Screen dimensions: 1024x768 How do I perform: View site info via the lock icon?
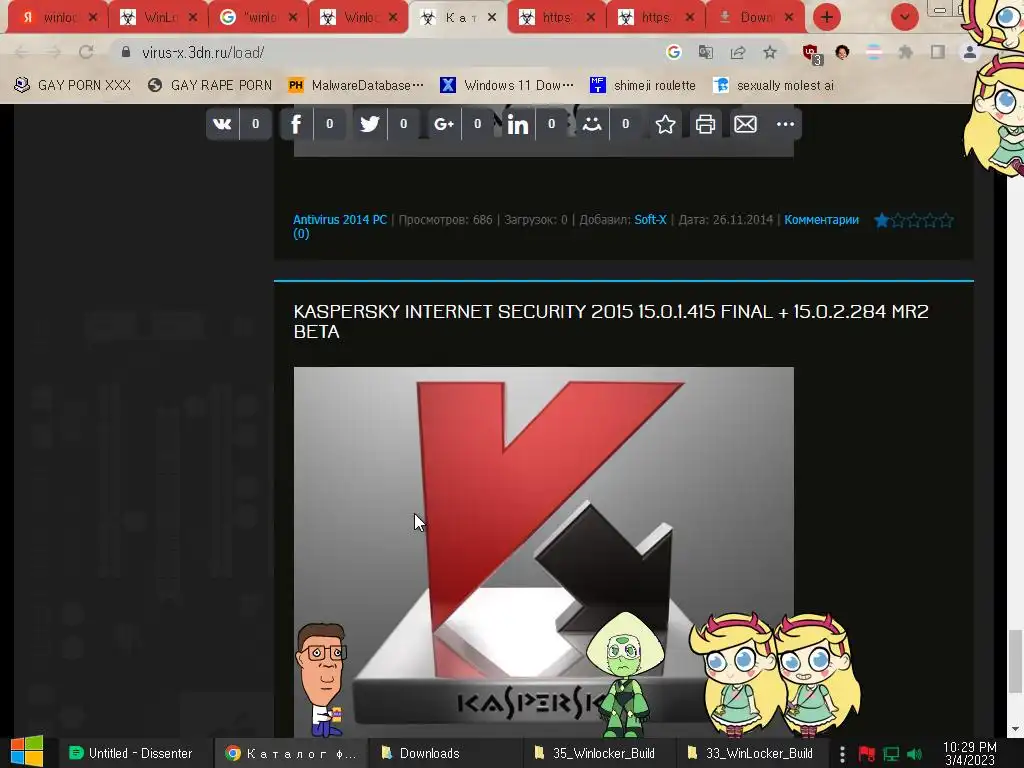[126, 52]
